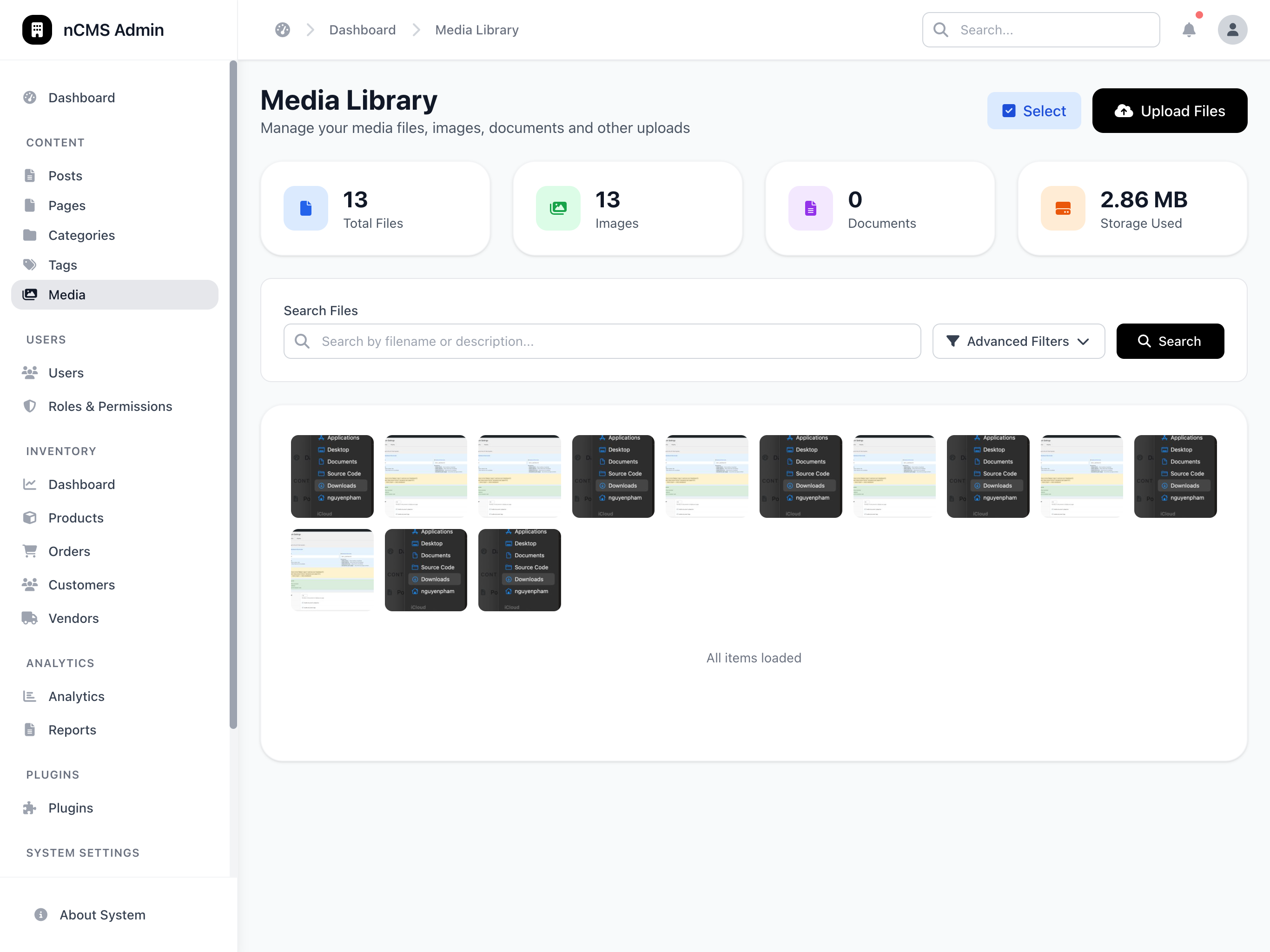
Task: Expand the Advanced Filters dropdown
Action: click(x=1018, y=341)
